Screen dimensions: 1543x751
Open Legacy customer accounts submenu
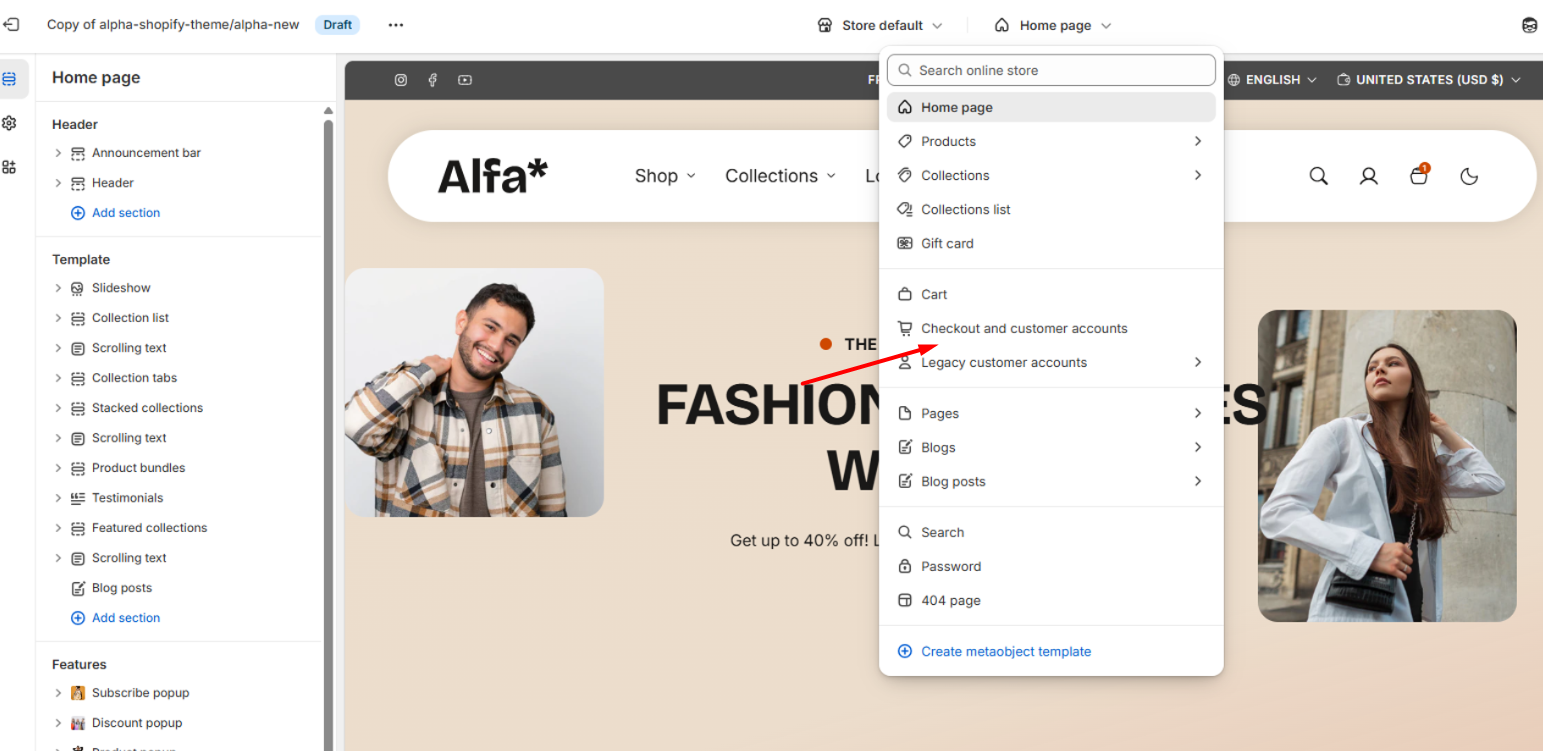(1051, 362)
